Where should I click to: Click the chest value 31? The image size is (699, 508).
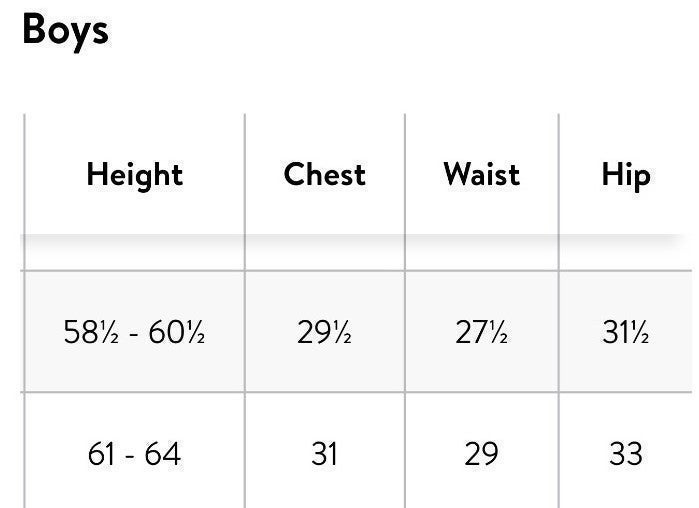coord(324,454)
